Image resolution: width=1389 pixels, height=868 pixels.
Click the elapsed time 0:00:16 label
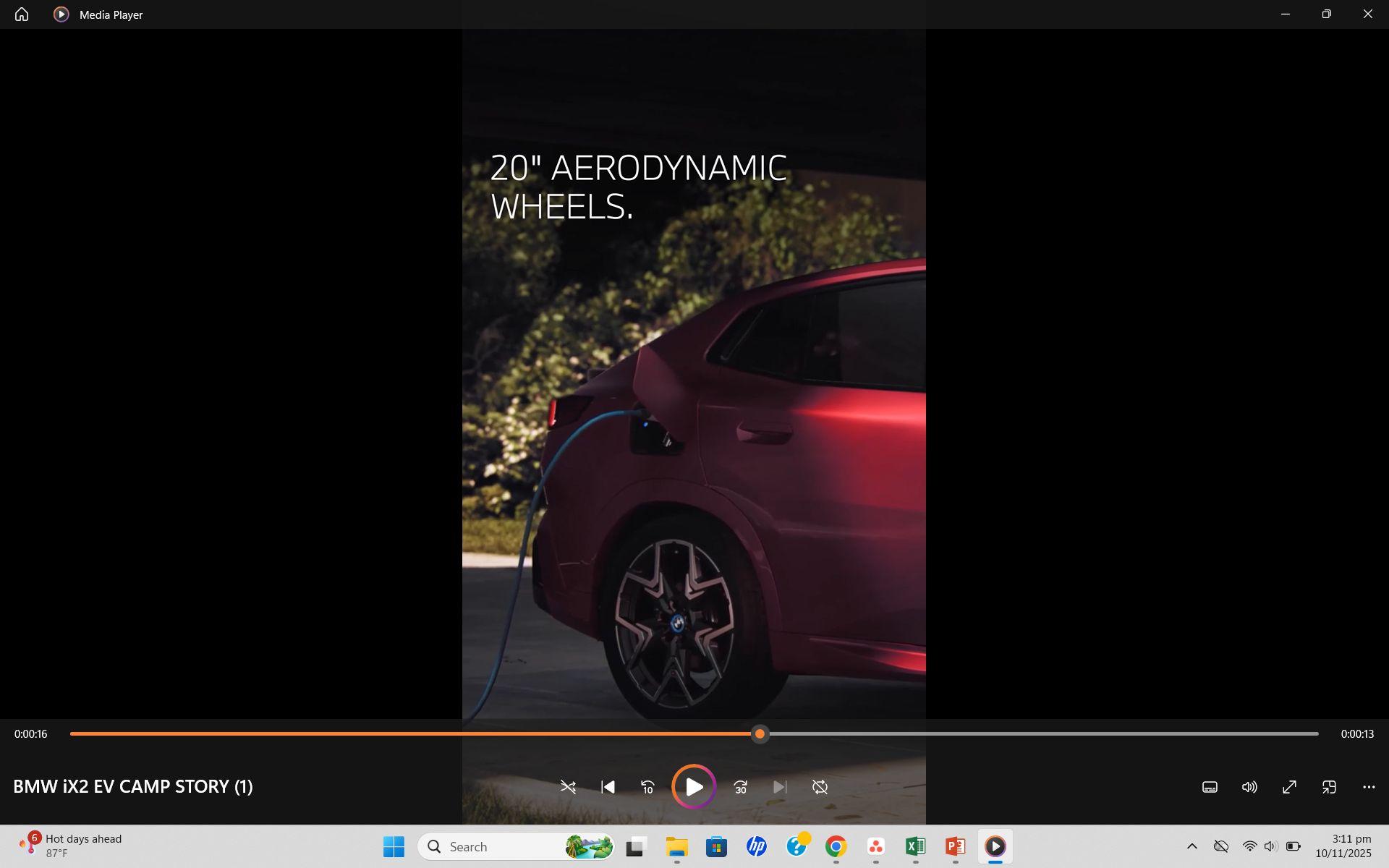click(30, 733)
